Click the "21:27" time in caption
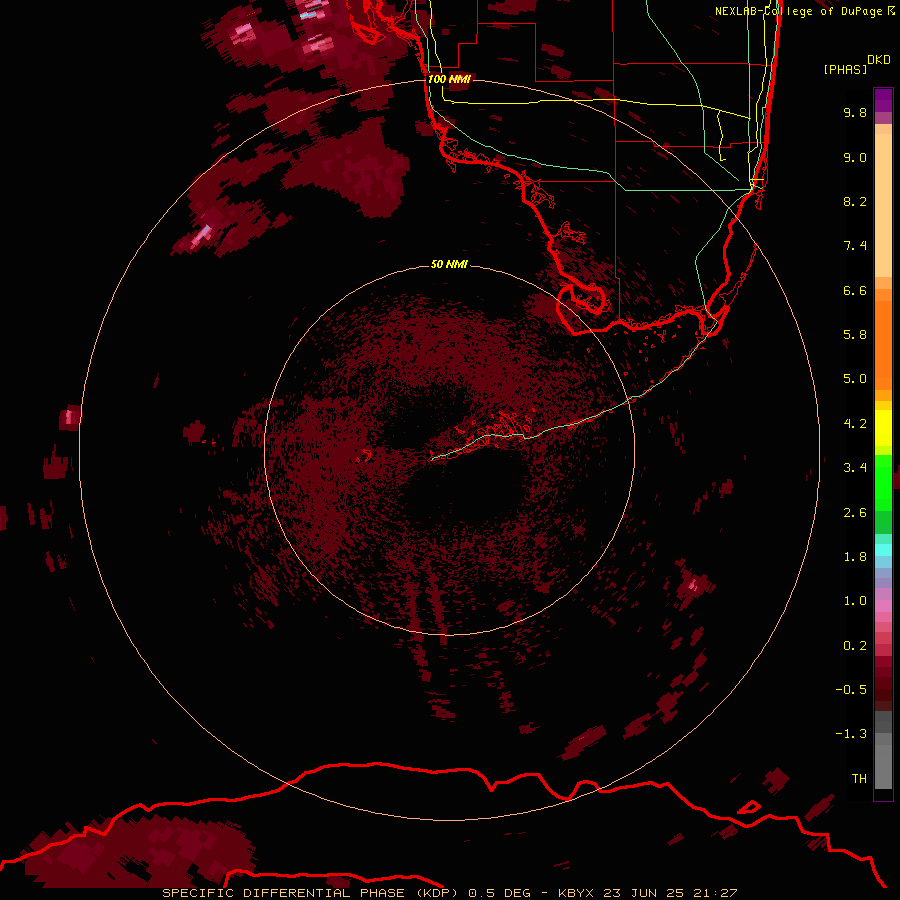Screen dimensions: 900x900 click(x=716, y=893)
